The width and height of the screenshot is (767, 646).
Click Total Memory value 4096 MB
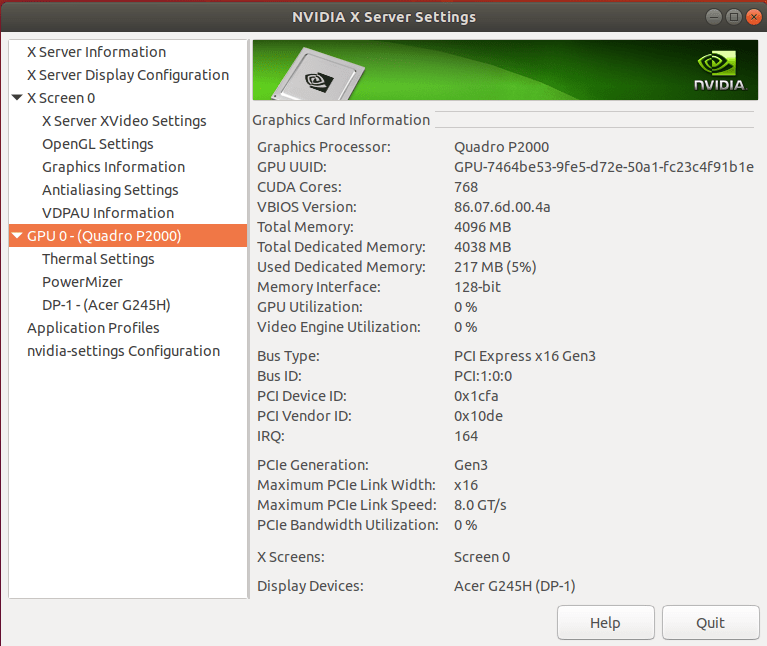tap(483, 227)
